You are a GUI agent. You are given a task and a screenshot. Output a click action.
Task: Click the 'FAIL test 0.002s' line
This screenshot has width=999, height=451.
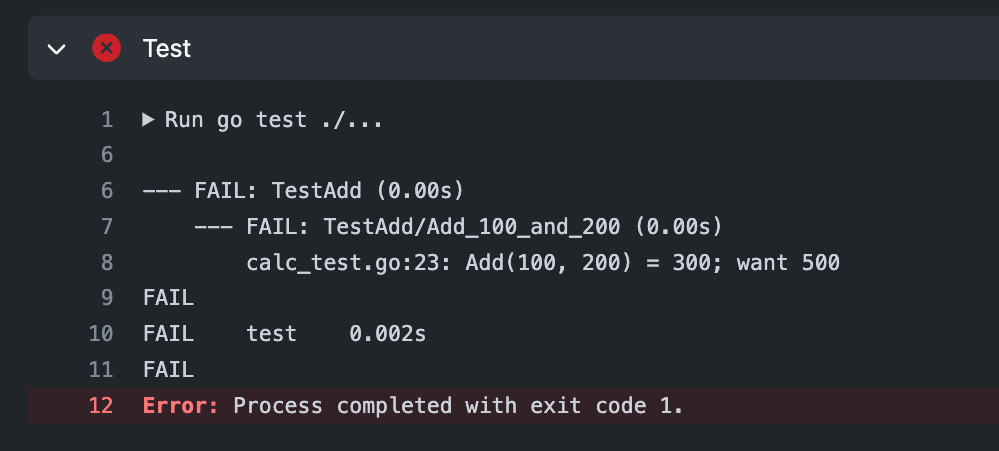point(284,333)
